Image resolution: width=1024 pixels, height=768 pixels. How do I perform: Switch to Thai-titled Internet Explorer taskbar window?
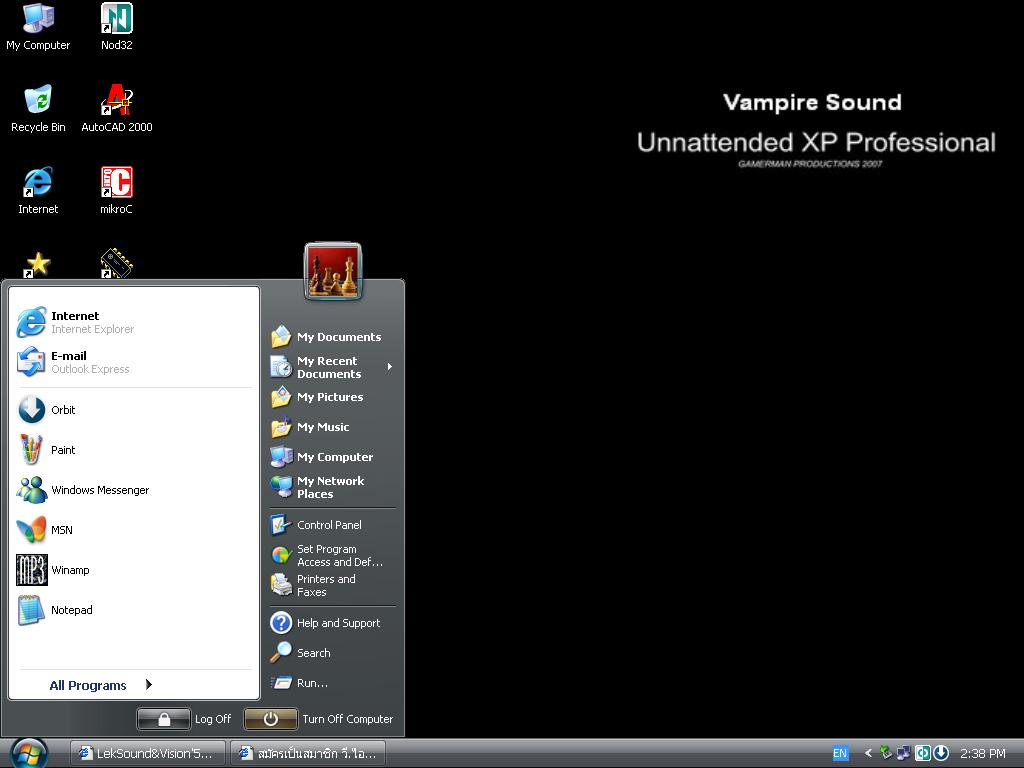308,754
